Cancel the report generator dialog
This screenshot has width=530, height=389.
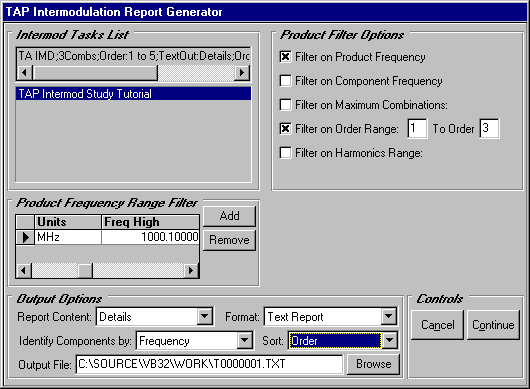437,325
